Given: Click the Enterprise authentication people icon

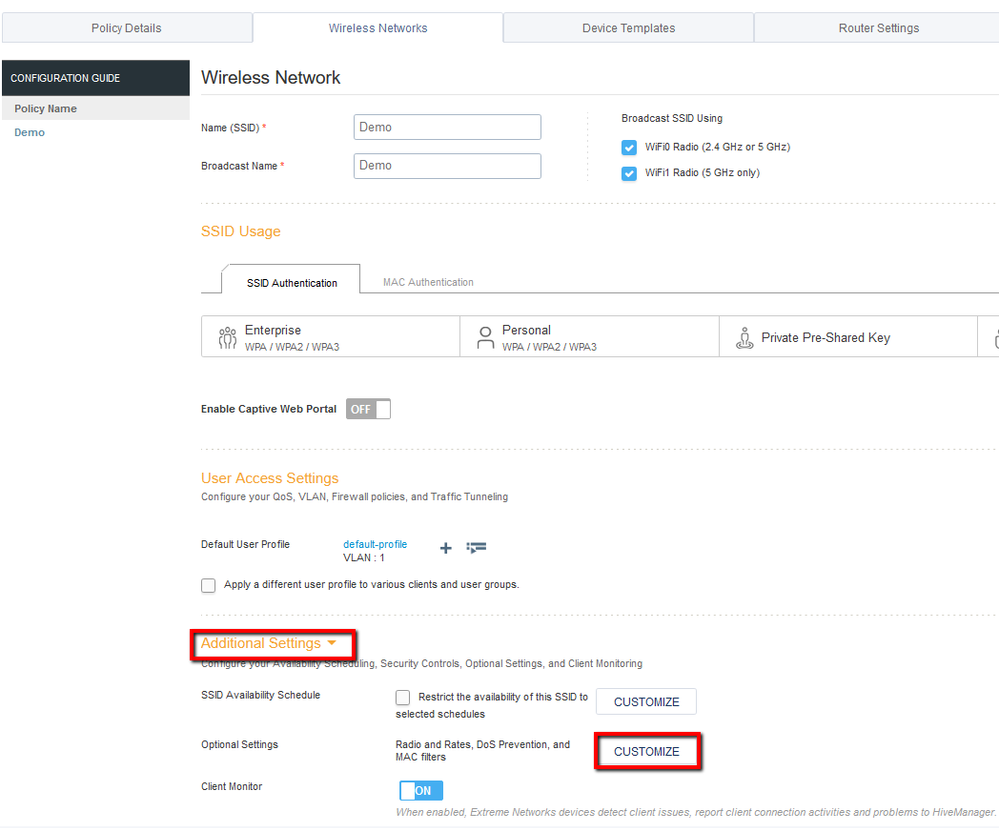Looking at the screenshot, I should point(227,338).
